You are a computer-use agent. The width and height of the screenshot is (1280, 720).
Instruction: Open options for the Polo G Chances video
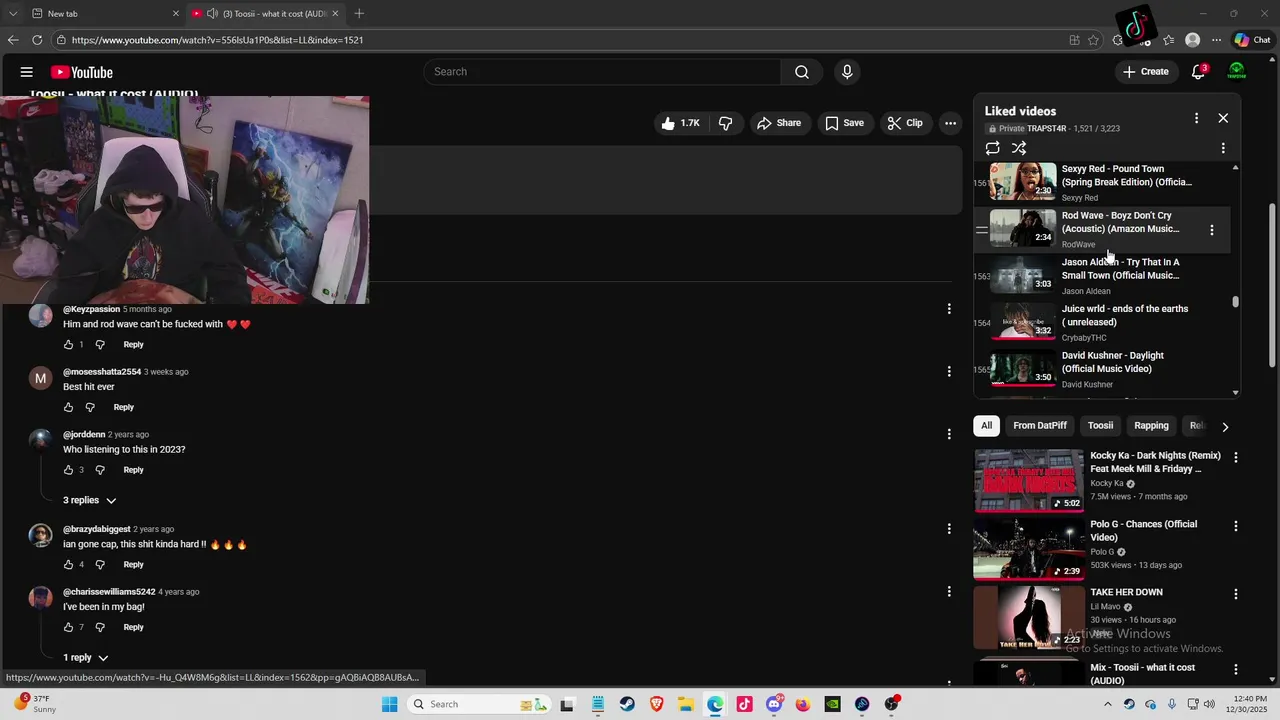tap(1235, 526)
